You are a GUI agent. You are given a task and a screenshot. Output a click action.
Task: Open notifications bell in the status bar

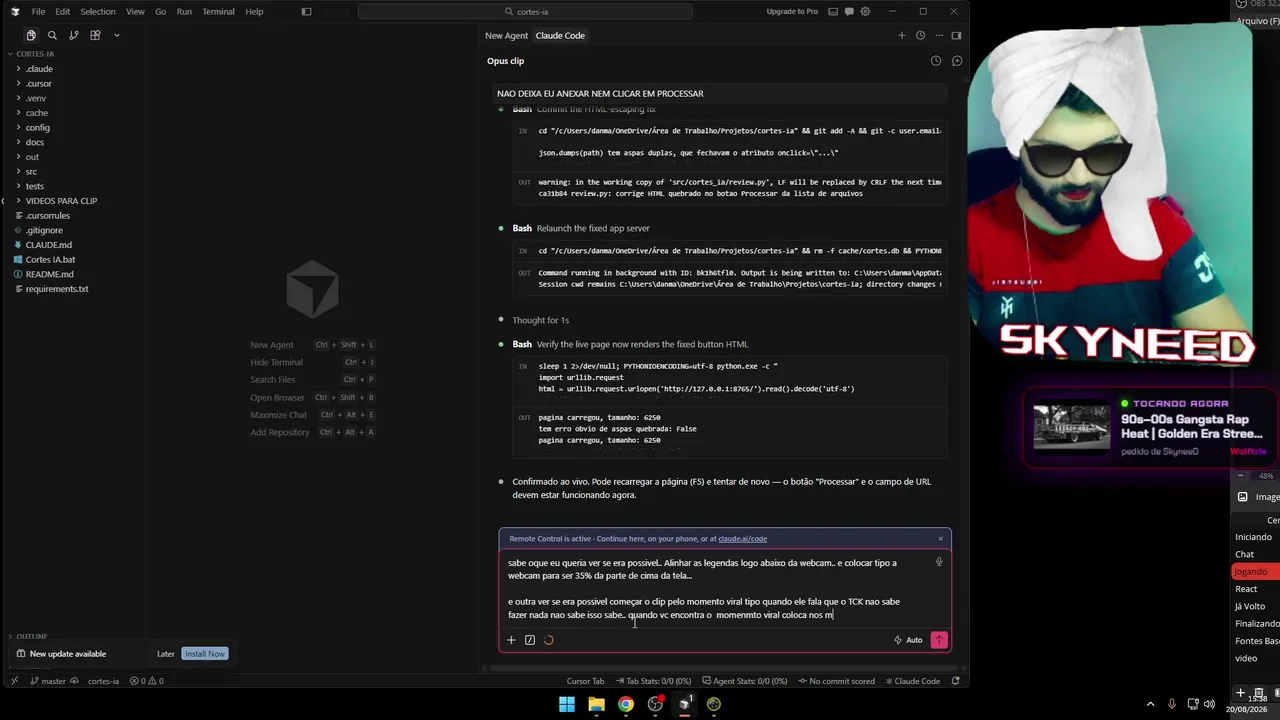coord(956,681)
